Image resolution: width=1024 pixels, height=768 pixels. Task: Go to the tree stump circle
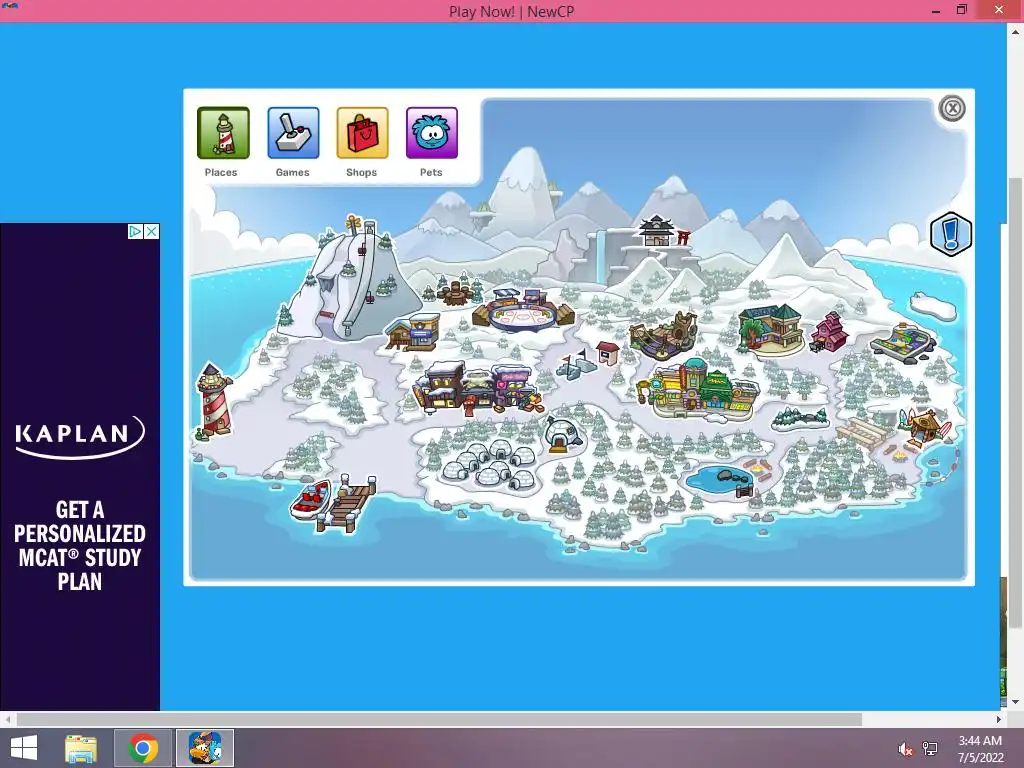tap(456, 293)
